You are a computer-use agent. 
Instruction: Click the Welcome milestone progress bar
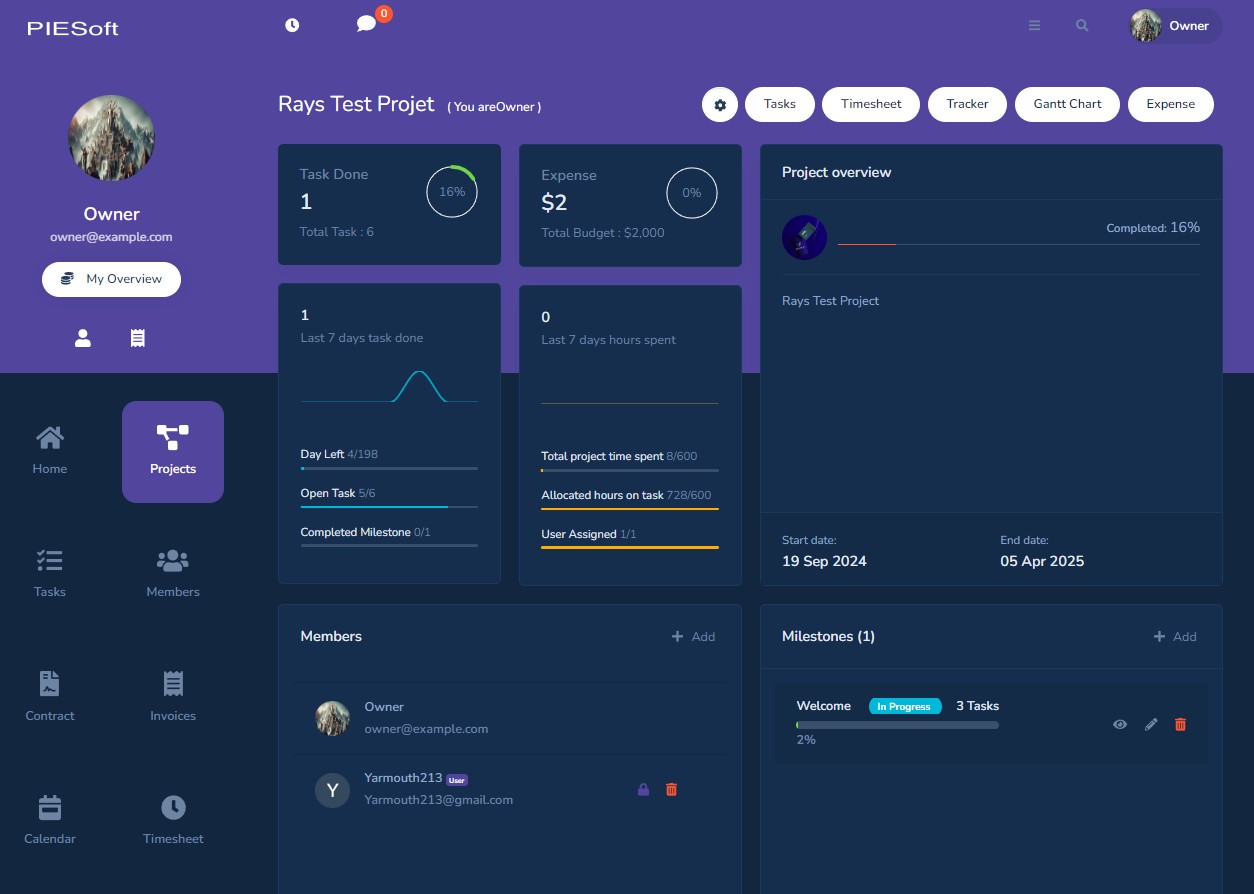pos(897,725)
